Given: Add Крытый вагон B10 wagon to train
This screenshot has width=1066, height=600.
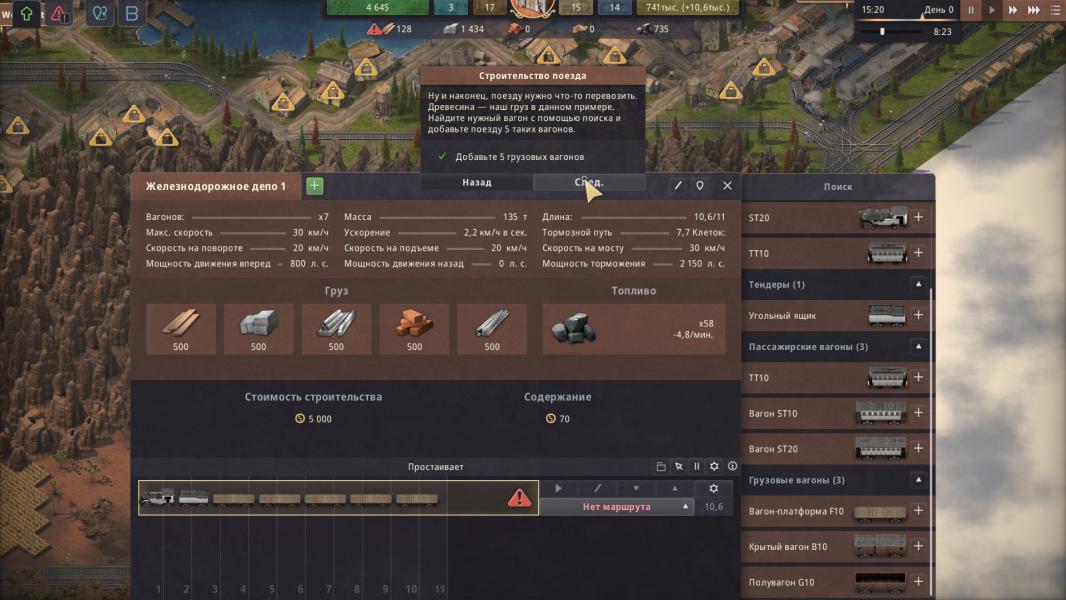Looking at the screenshot, I should click(918, 546).
